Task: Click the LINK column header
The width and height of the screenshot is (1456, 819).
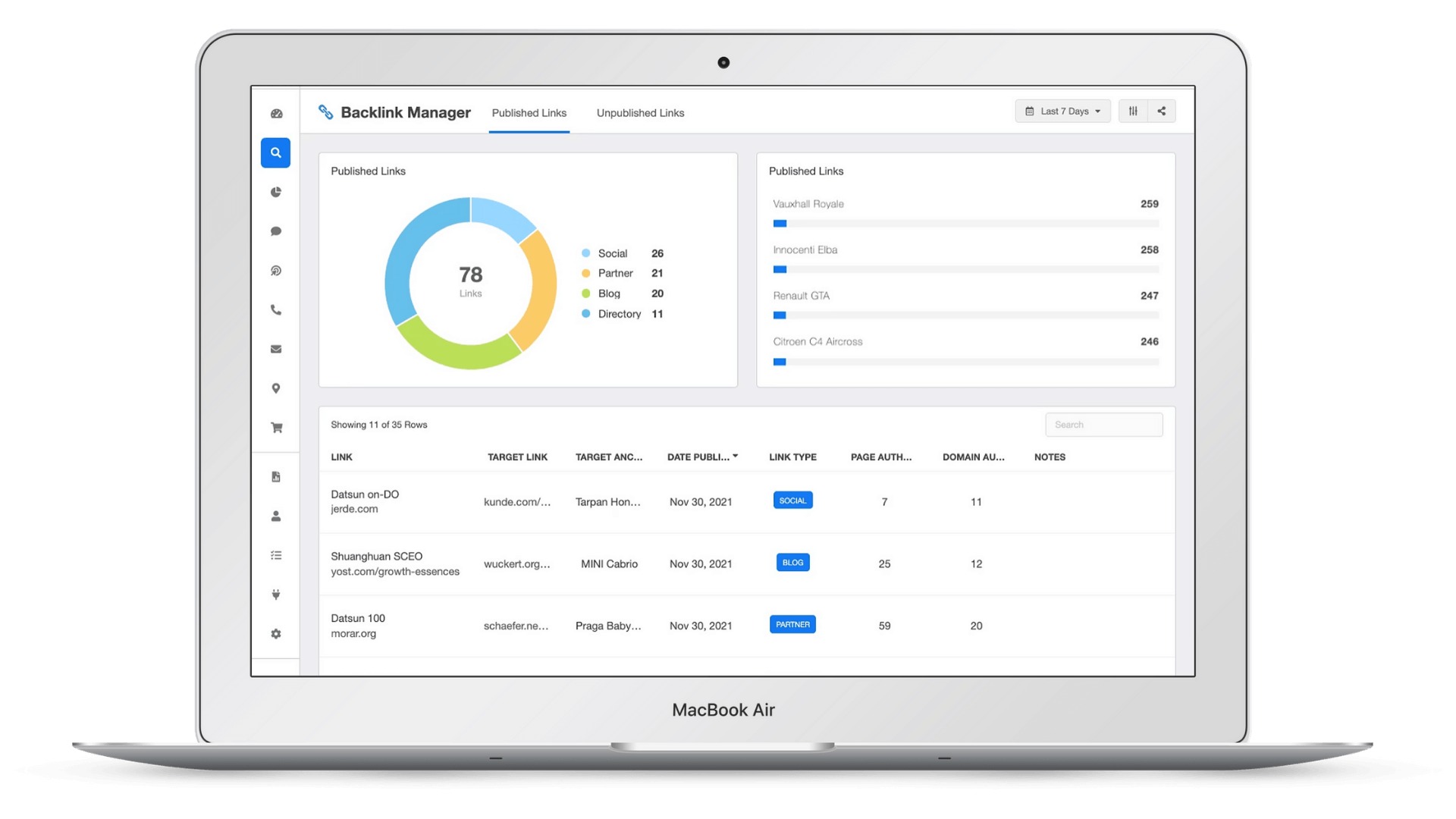Action: (341, 457)
